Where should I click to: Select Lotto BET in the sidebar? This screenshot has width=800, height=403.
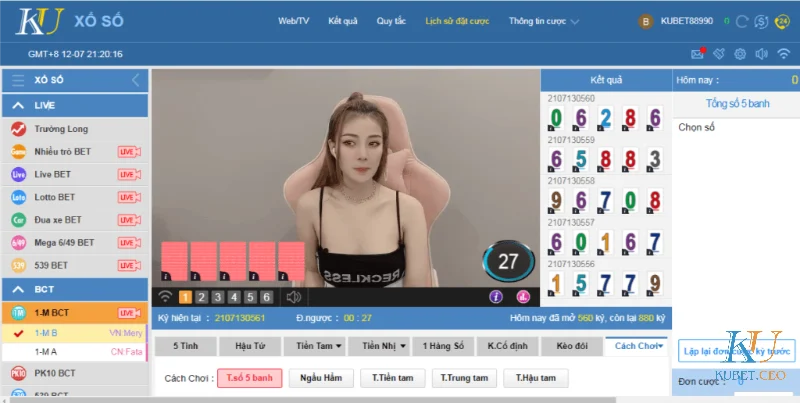(x=55, y=197)
